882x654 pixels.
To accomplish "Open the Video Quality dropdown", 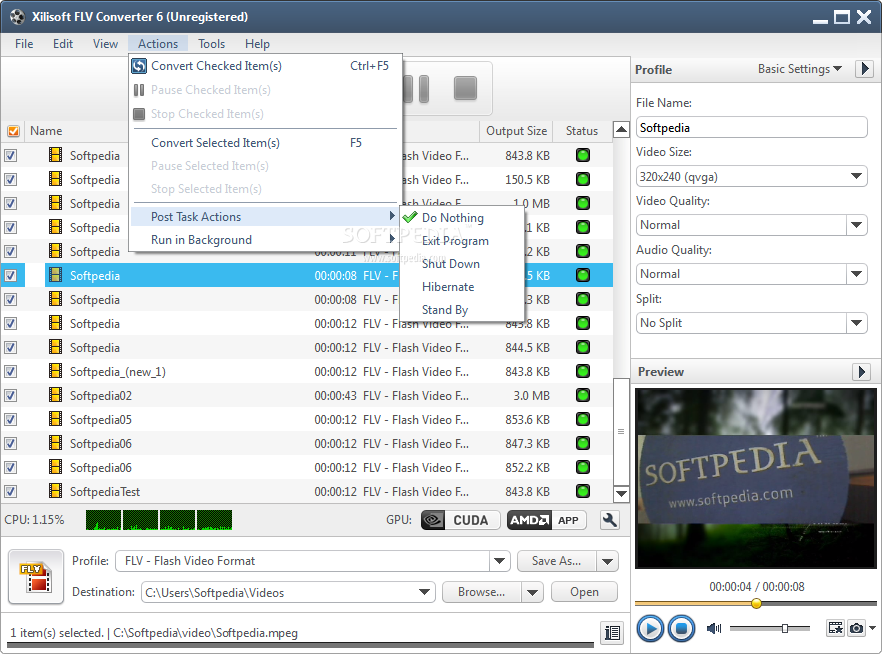I will point(856,225).
